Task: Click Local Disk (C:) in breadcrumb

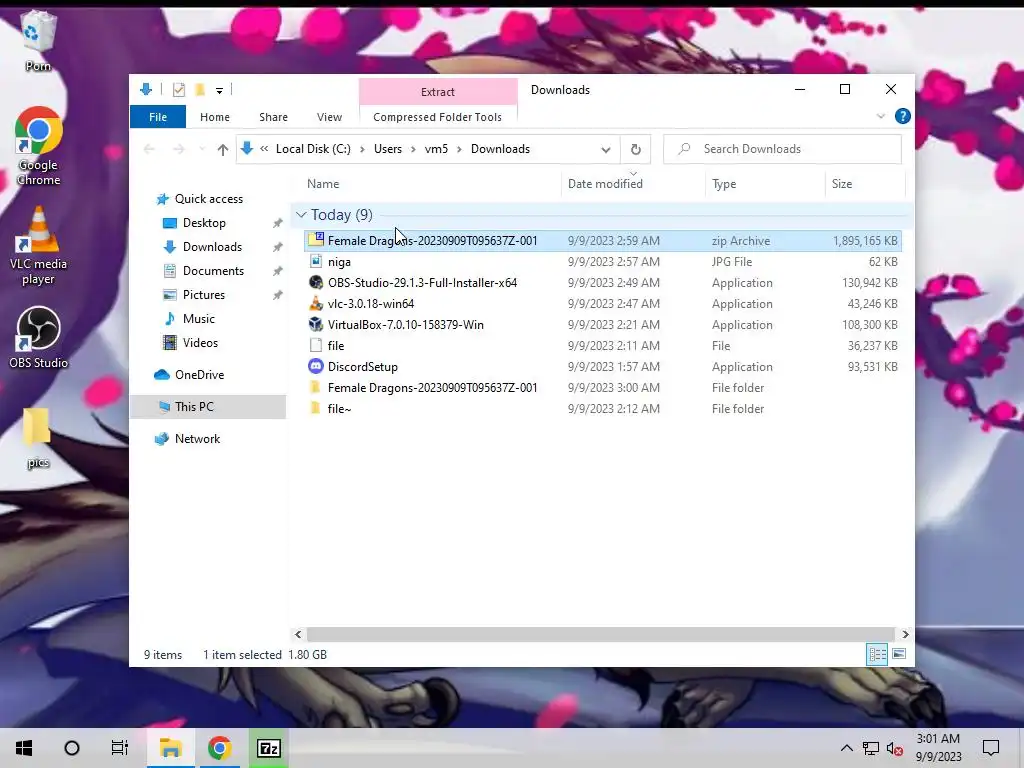Action: pyautogui.click(x=313, y=149)
